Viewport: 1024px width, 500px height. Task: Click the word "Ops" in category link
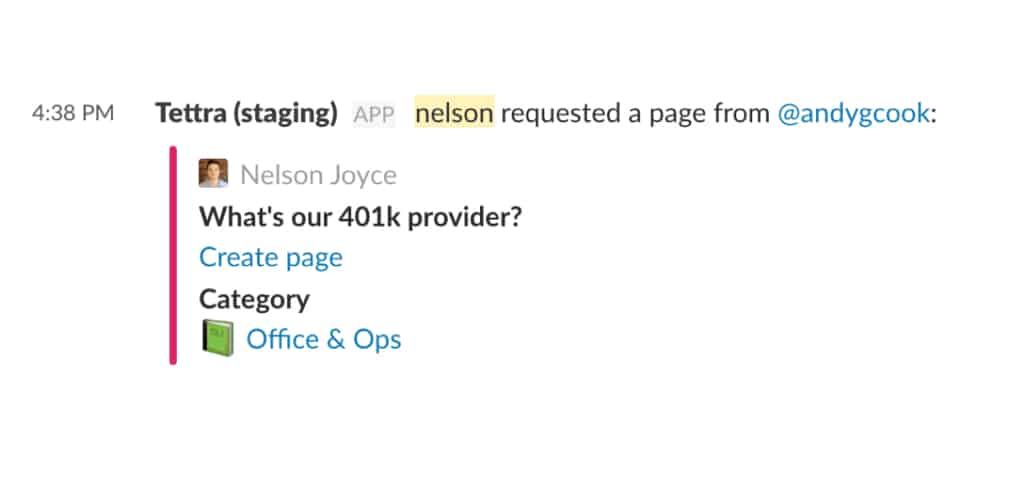[x=377, y=339]
